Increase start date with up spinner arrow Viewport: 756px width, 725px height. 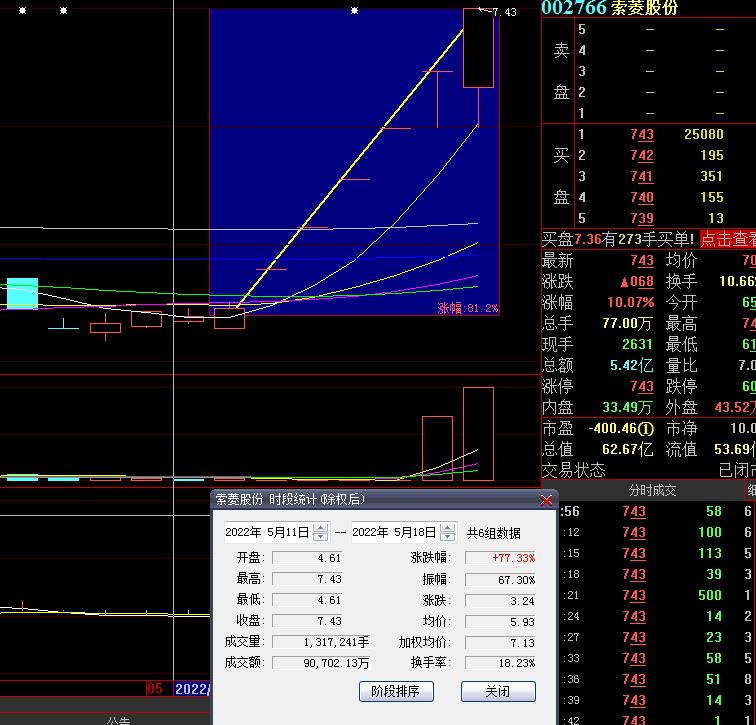[320, 528]
